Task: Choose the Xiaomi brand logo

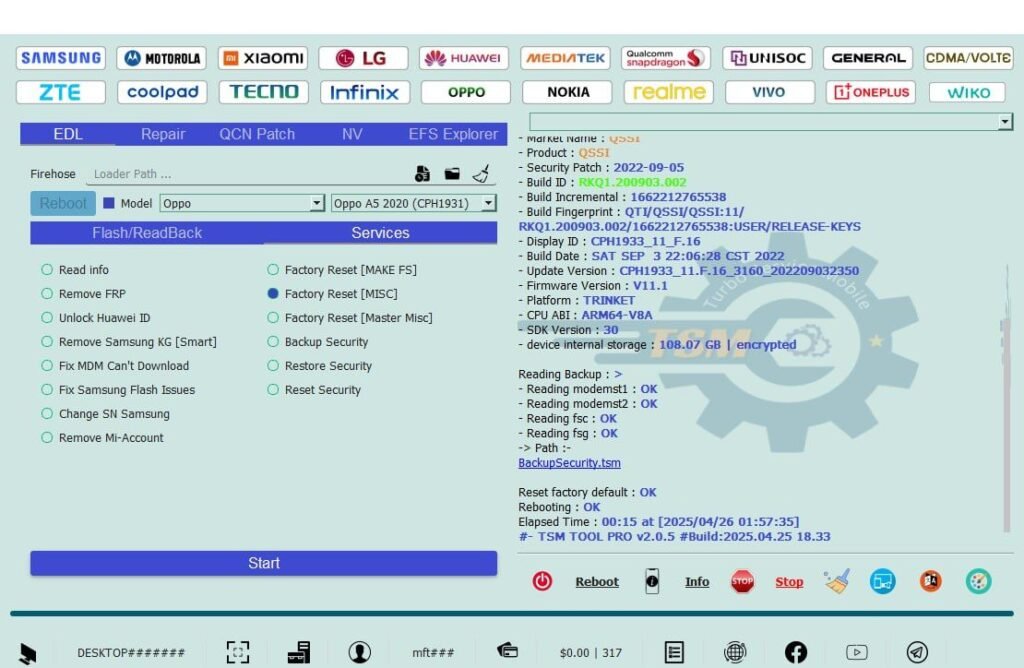Action: coord(263,58)
